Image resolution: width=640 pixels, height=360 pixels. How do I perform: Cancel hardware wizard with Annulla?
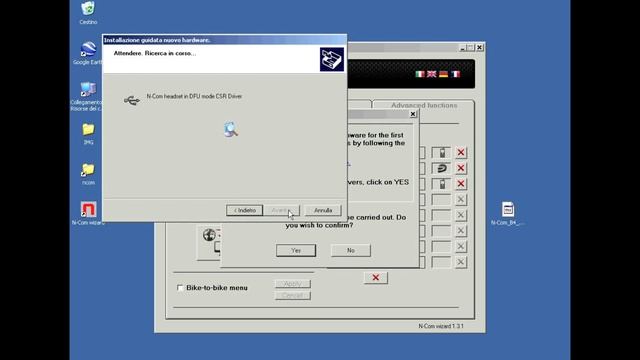[322, 210]
